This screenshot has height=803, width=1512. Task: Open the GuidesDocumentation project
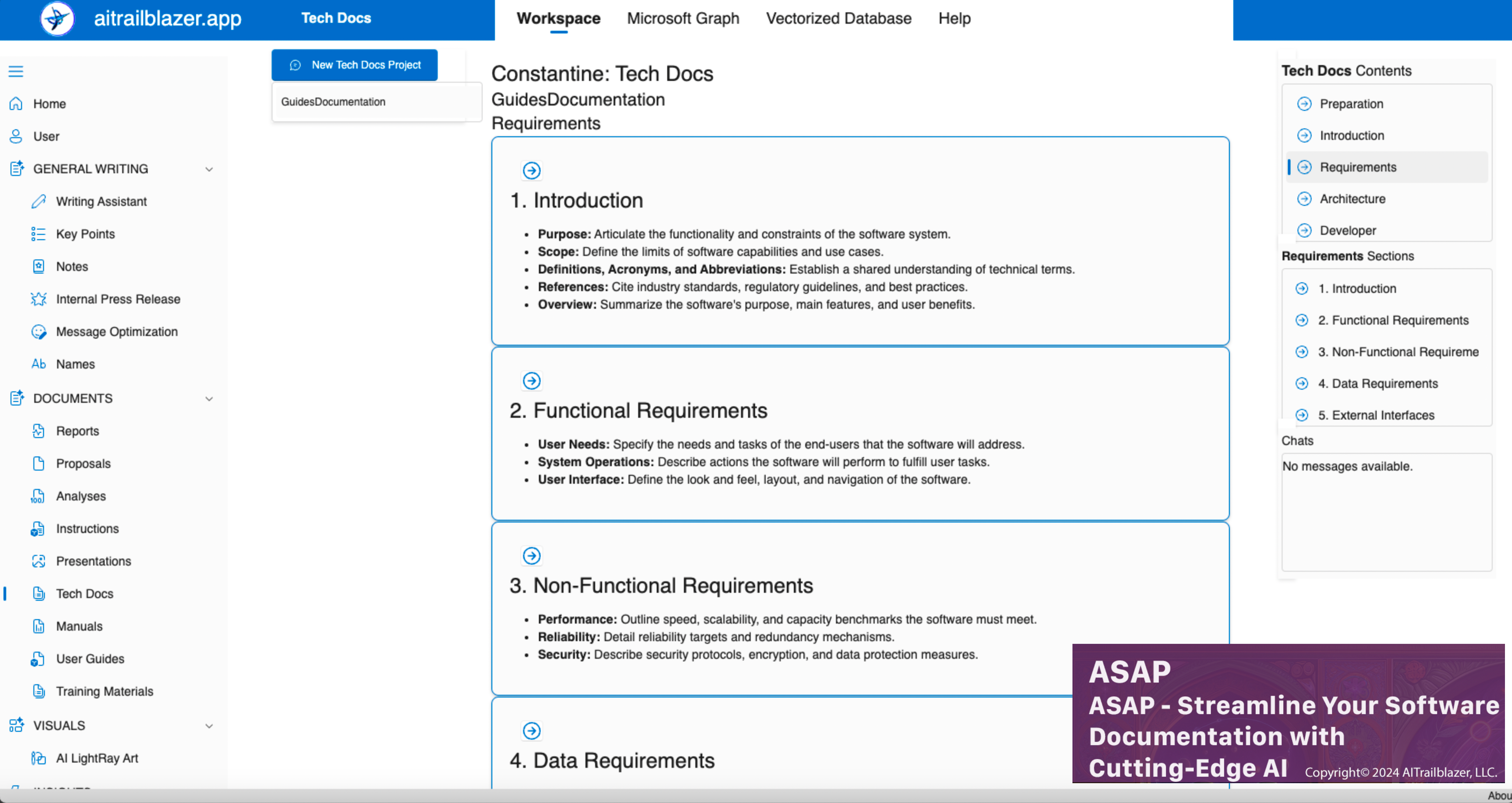point(334,102)
